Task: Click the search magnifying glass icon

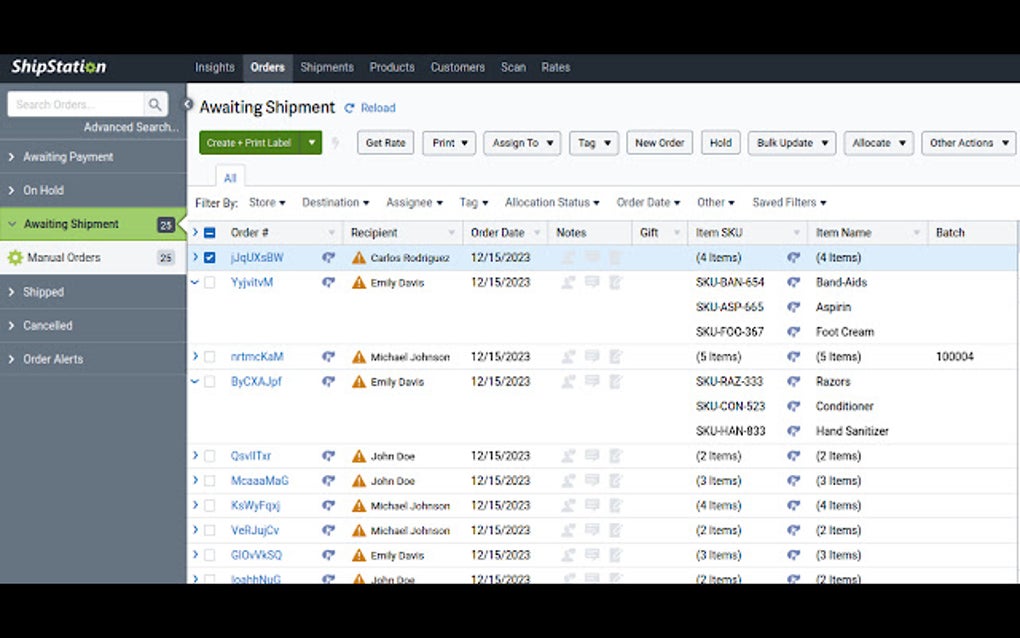Action: tap(156, 104)
